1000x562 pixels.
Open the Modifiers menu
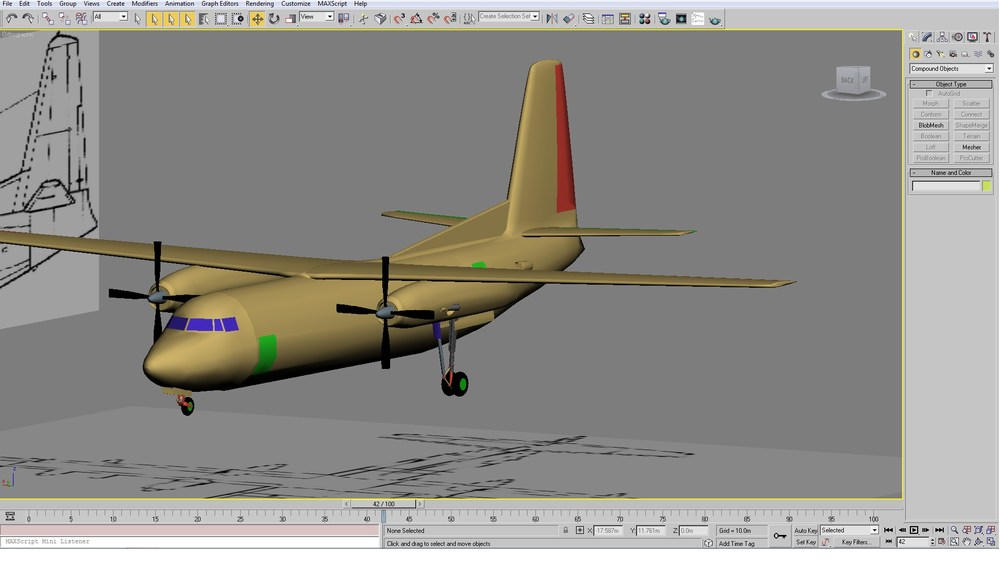click(145, 4)
